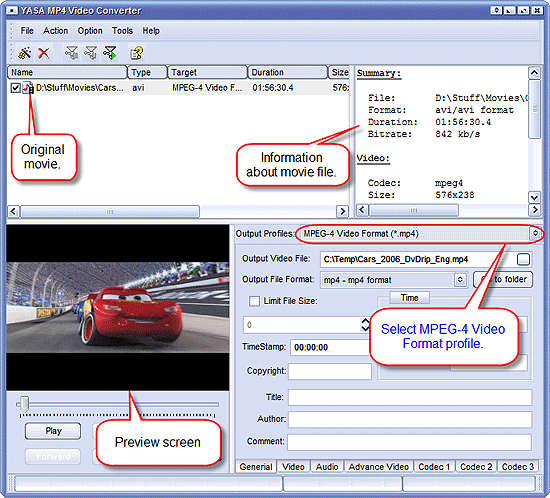
Task: Open the File menu
Action: point(27,31)
